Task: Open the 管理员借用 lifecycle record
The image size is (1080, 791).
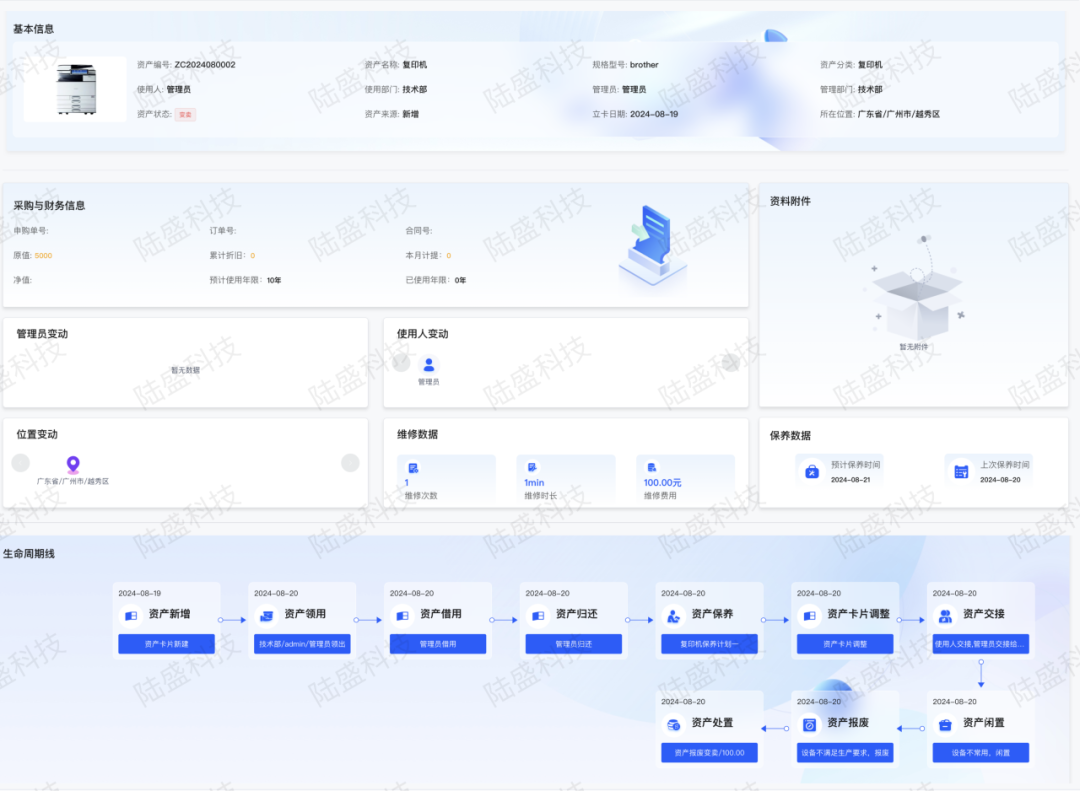Action: 437,644
